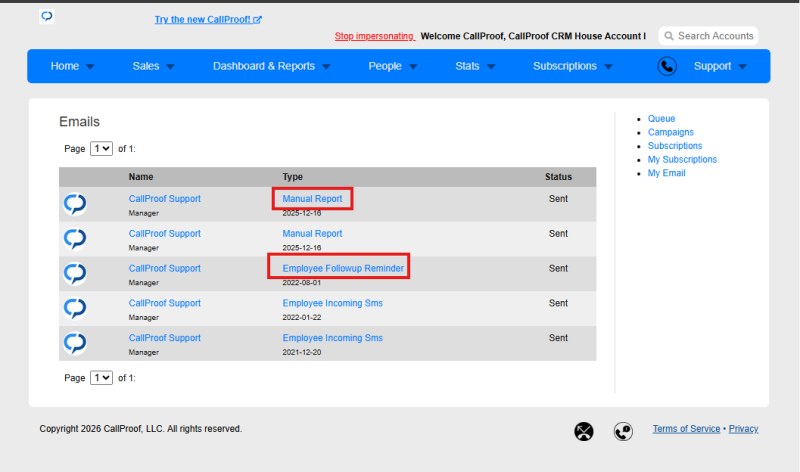Click avatar icon in 2021-12-20 Incoming Sms row
The height and width of the screenshot is (472, 800).
[x=75, y=343]
